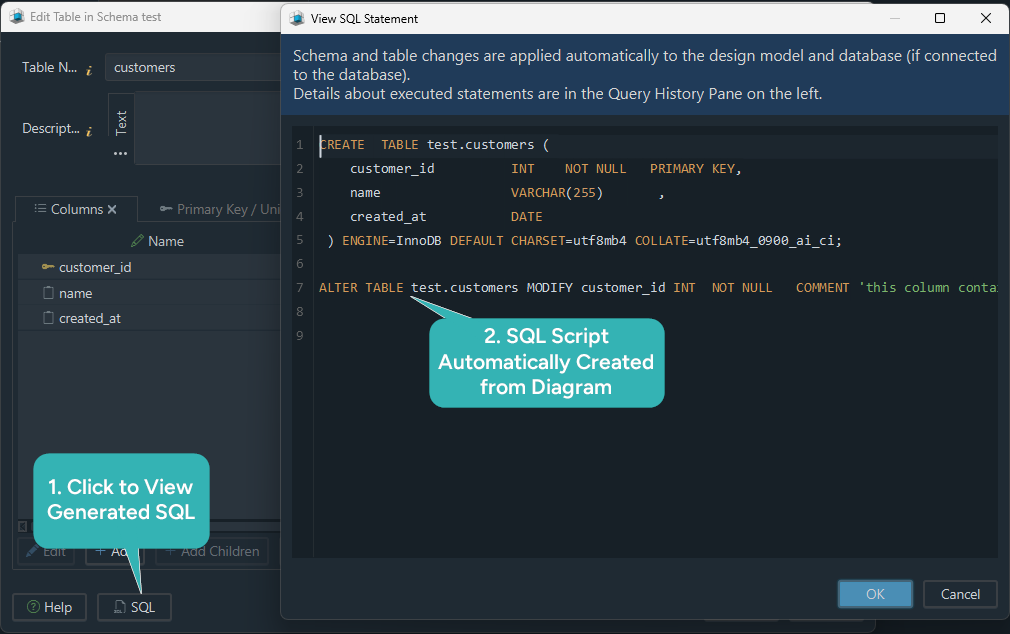Click the COMMENT keyword on line 7
This screenshot has height=634, width=1010.
822,287
